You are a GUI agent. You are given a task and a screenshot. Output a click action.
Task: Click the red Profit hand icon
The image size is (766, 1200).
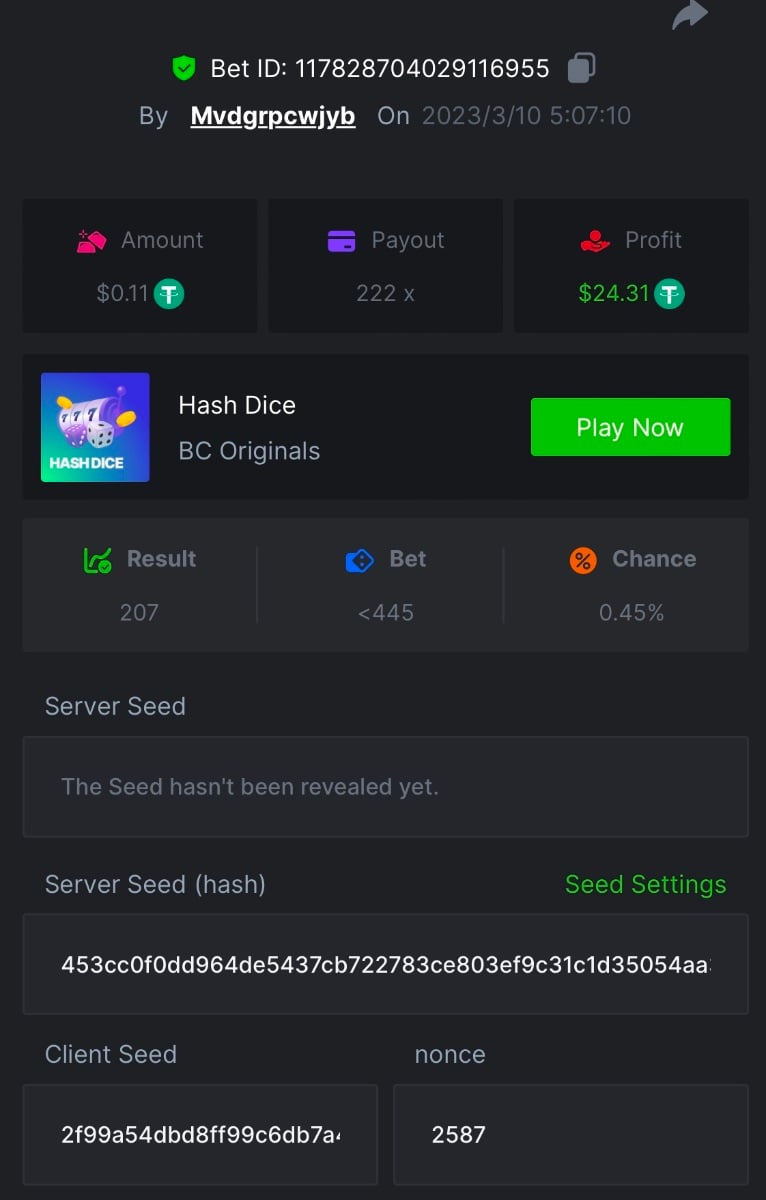click(595, 241)
